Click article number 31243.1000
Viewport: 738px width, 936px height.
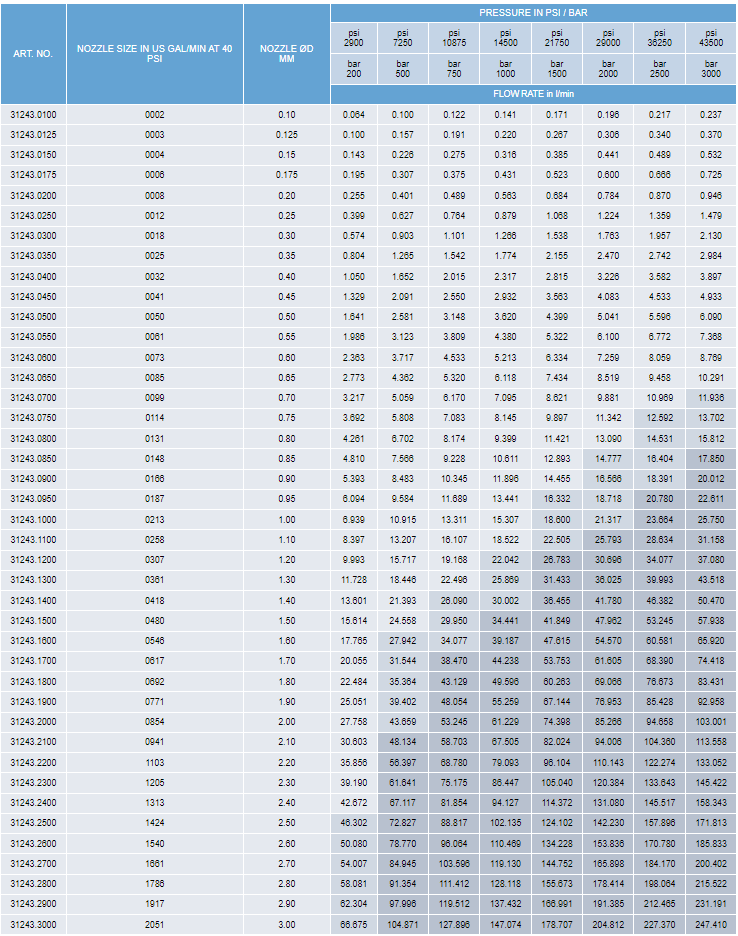[x=33, y=520]
